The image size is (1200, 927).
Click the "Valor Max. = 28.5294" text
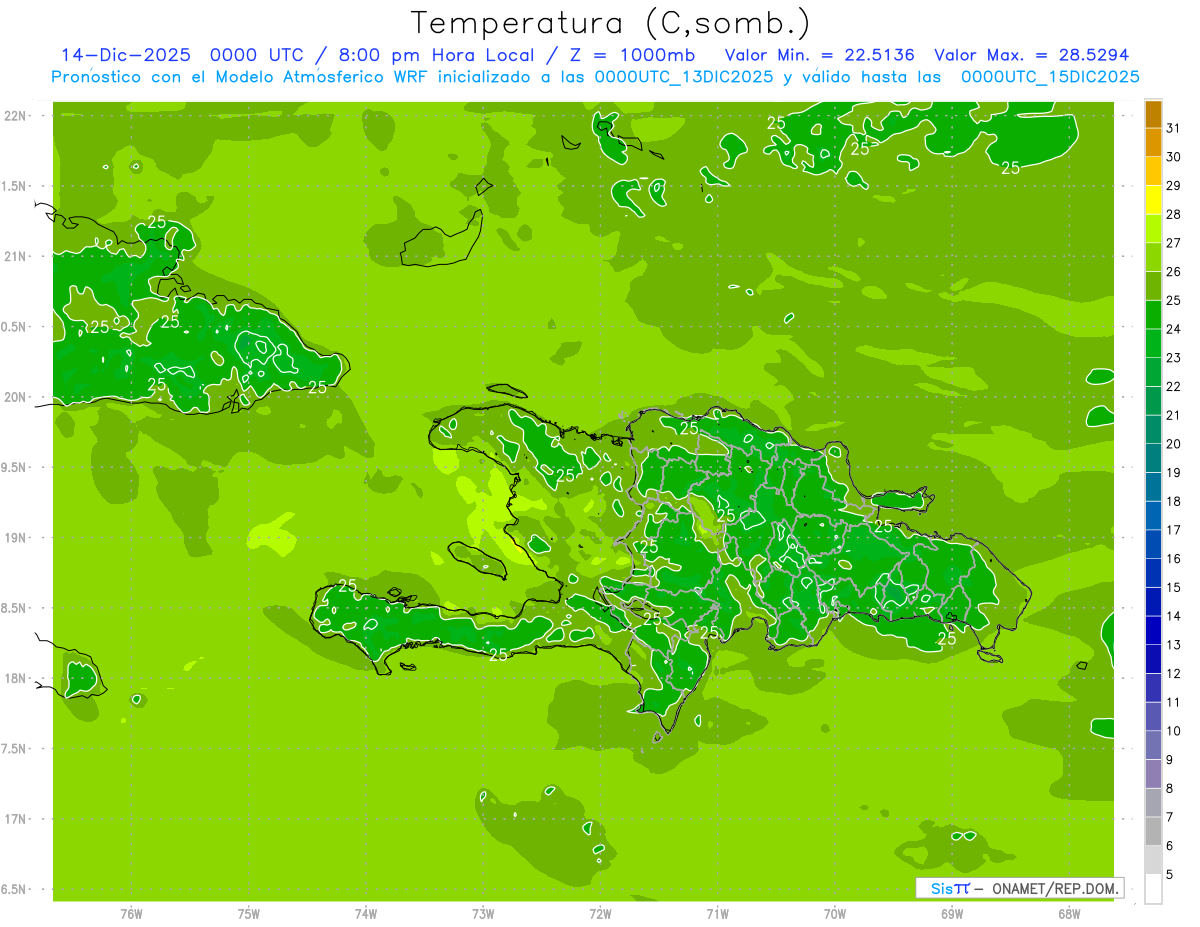coord(1032,55)
